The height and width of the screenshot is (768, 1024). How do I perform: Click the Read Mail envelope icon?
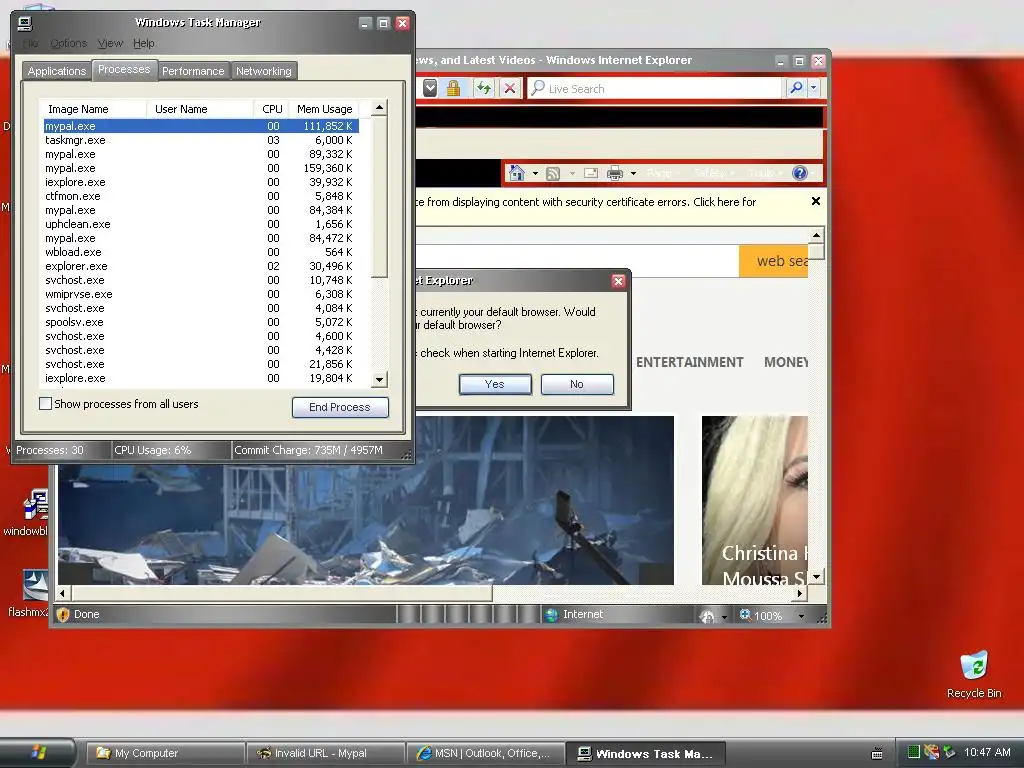591,173
